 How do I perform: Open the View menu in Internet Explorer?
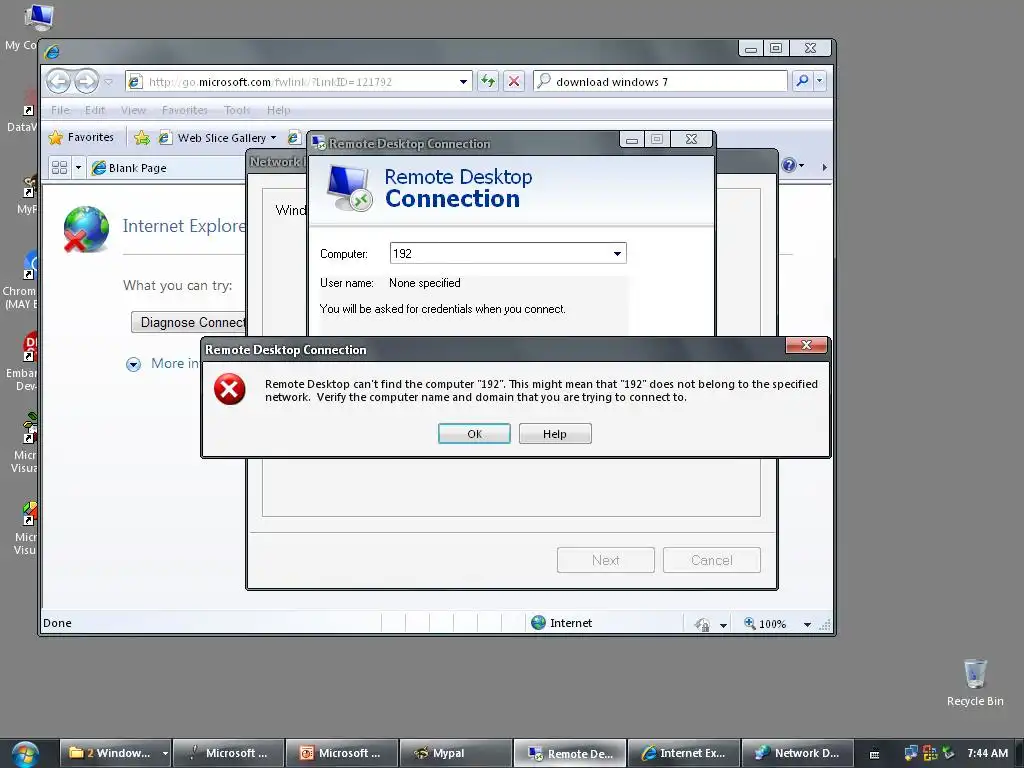(133, 110)
